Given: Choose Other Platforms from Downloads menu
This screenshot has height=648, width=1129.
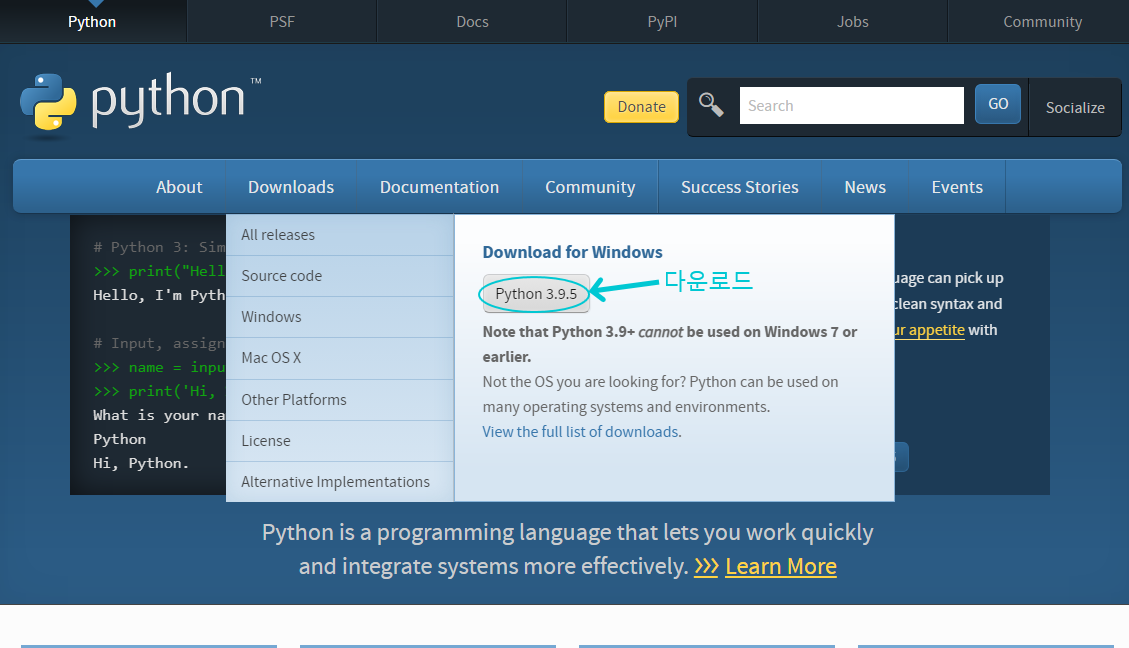Looking at the screenshot, I should 340,400.
